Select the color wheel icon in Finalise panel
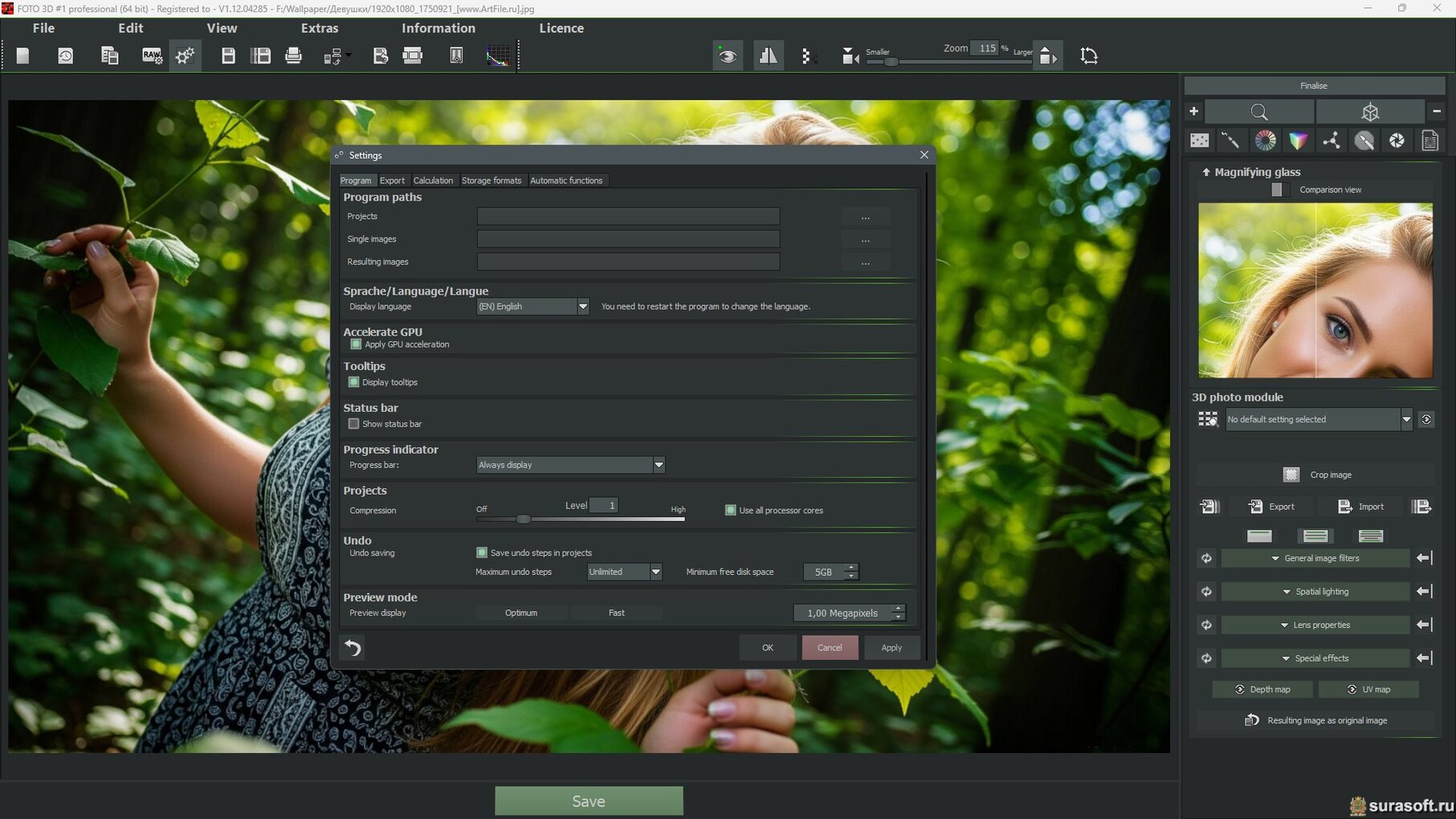 [1265, 141]
